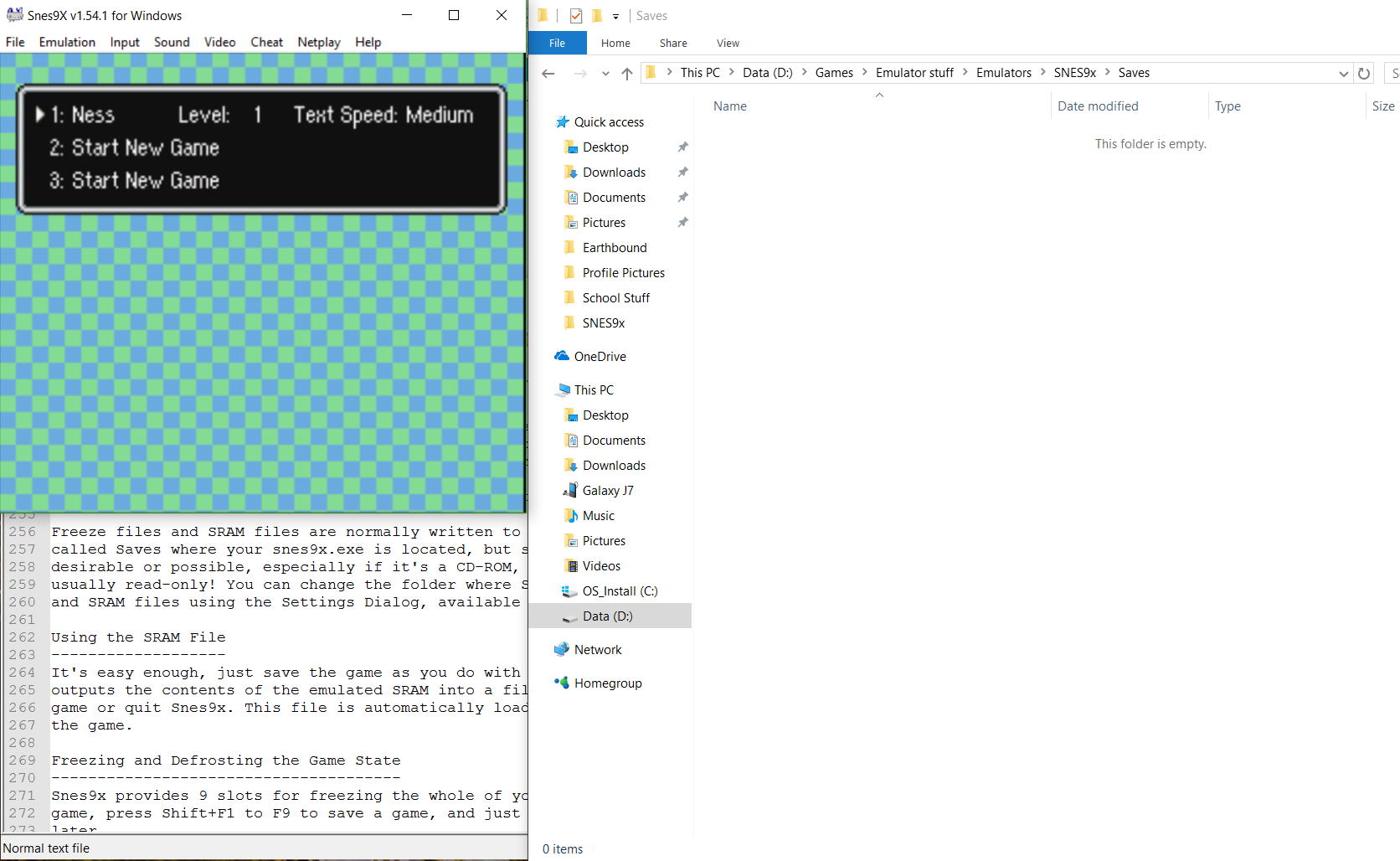Open the School Stuff folder

[x=615, y=298]
